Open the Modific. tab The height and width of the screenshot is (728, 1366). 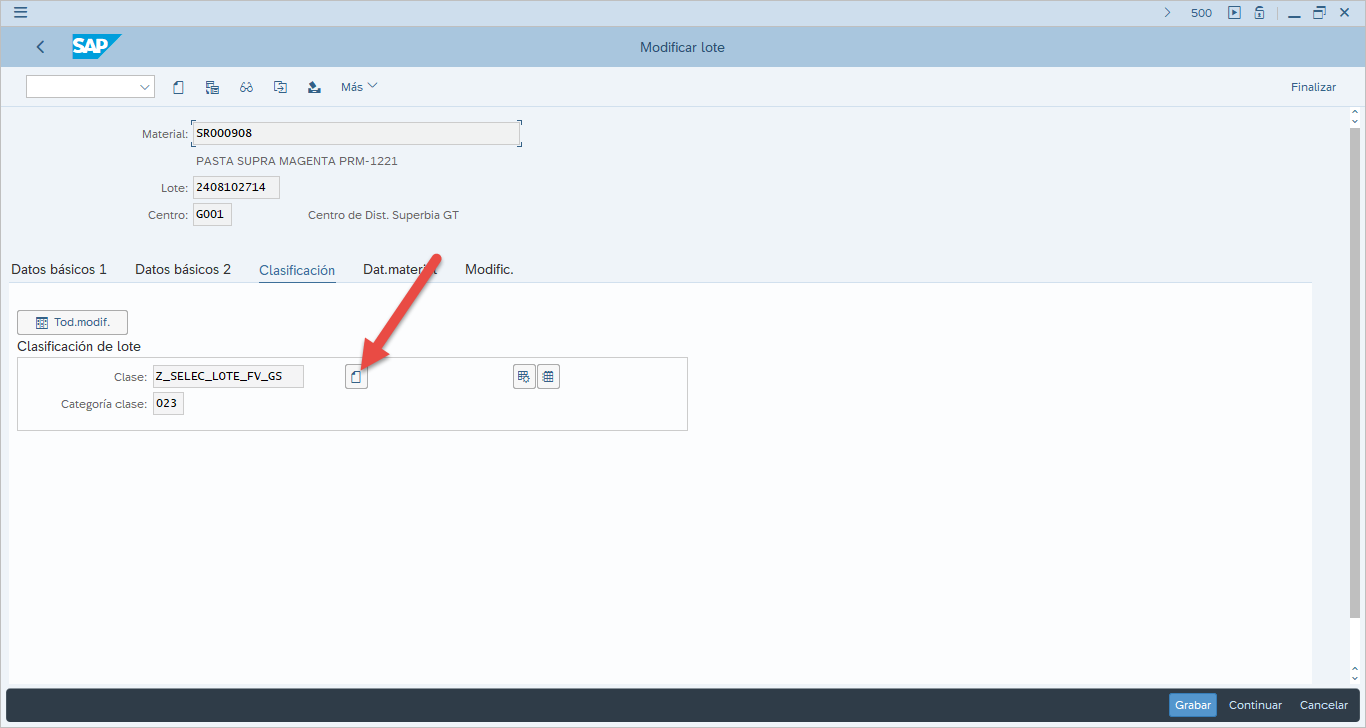pyautogui.click(x=489, y=270)
